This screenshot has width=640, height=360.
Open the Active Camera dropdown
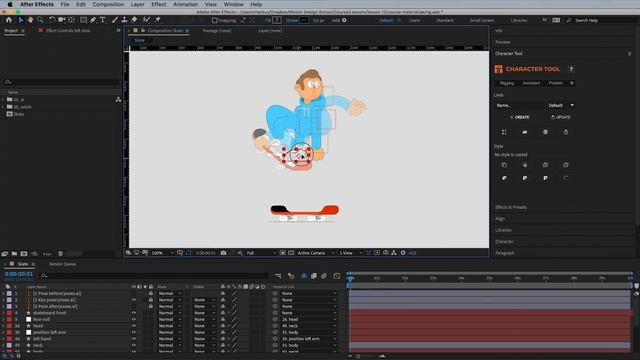[316, 253]
